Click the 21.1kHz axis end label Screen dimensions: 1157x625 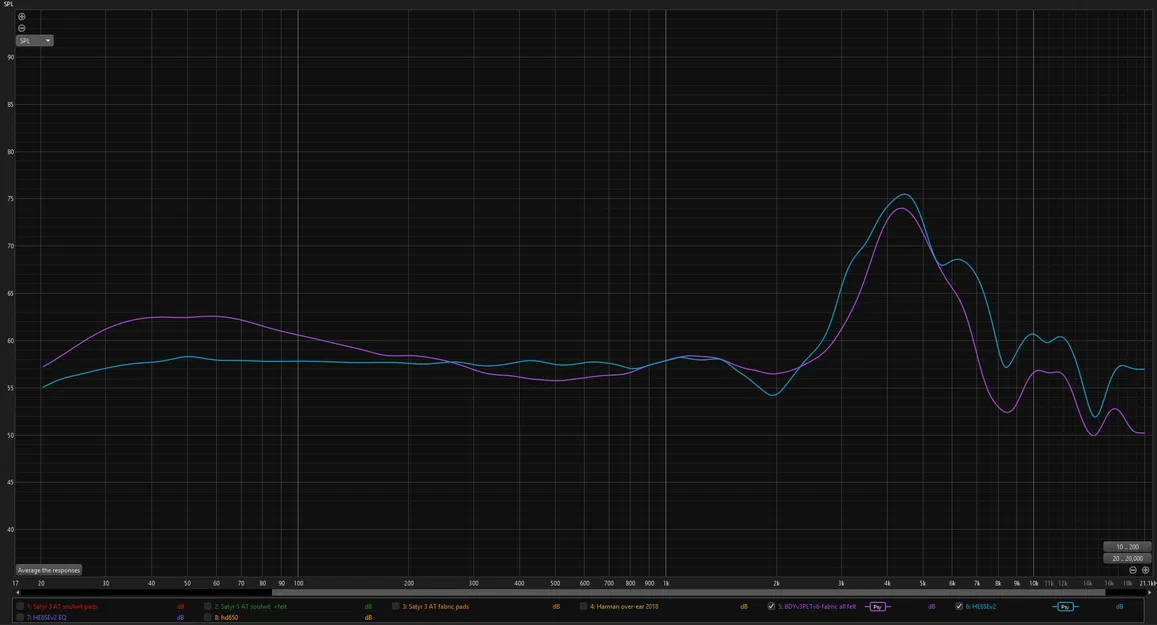[1148, 583]
